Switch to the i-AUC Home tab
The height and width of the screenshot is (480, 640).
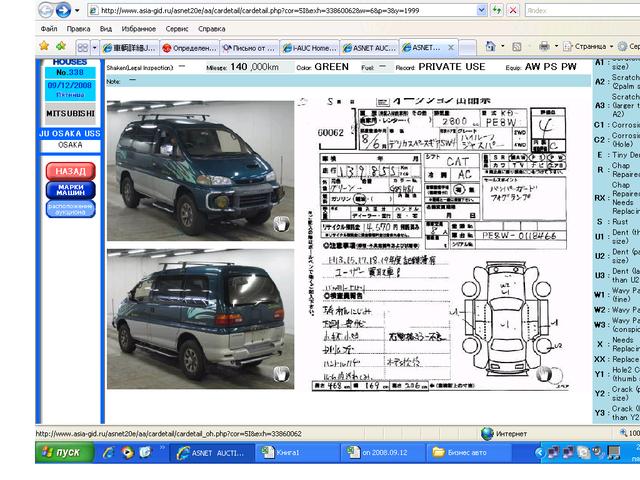pyautogui.click(x=310, y=48)
